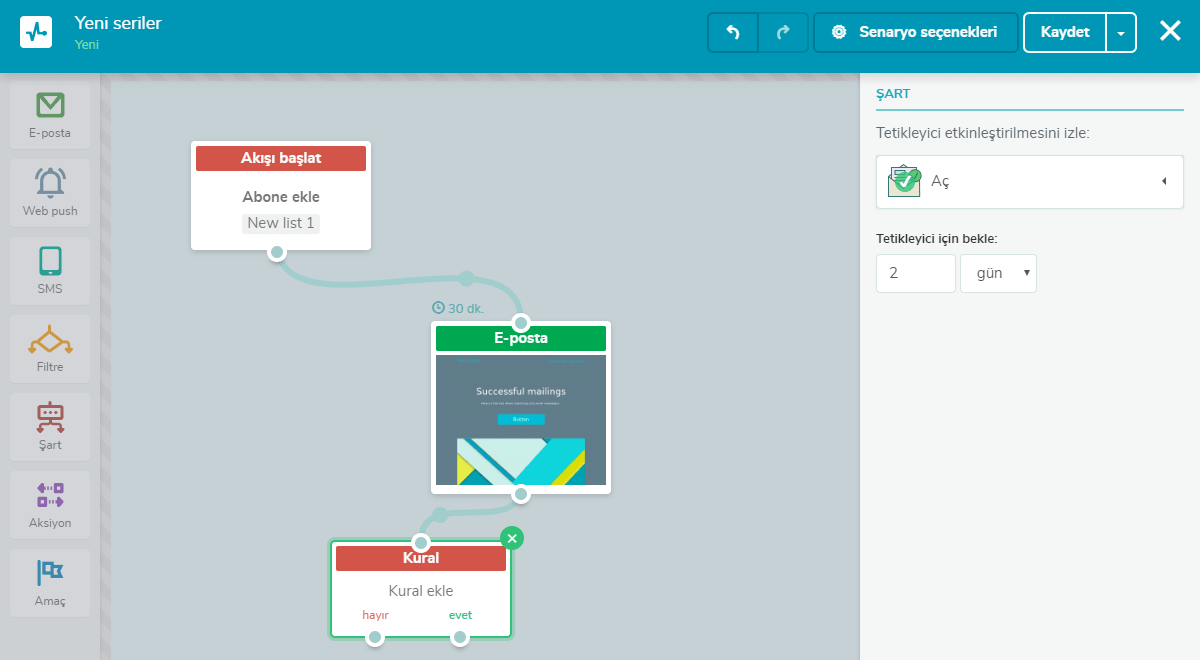Click the evet output connector of Kural
Image resolution: width=1200 pixels, height=660 pixels.
pos(460,637)
